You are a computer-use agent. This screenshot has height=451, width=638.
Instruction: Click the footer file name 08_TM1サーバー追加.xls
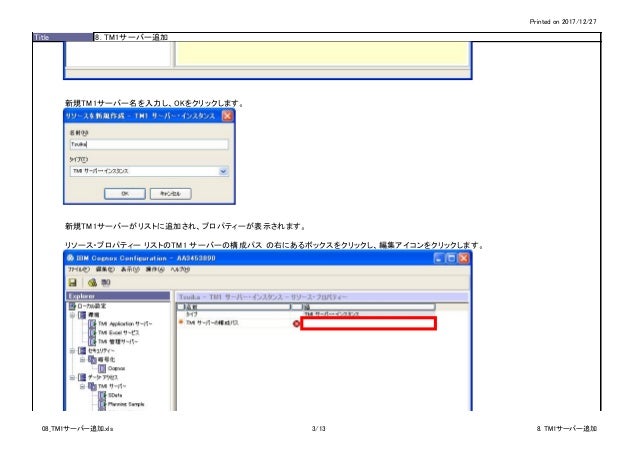pos(77,428)
